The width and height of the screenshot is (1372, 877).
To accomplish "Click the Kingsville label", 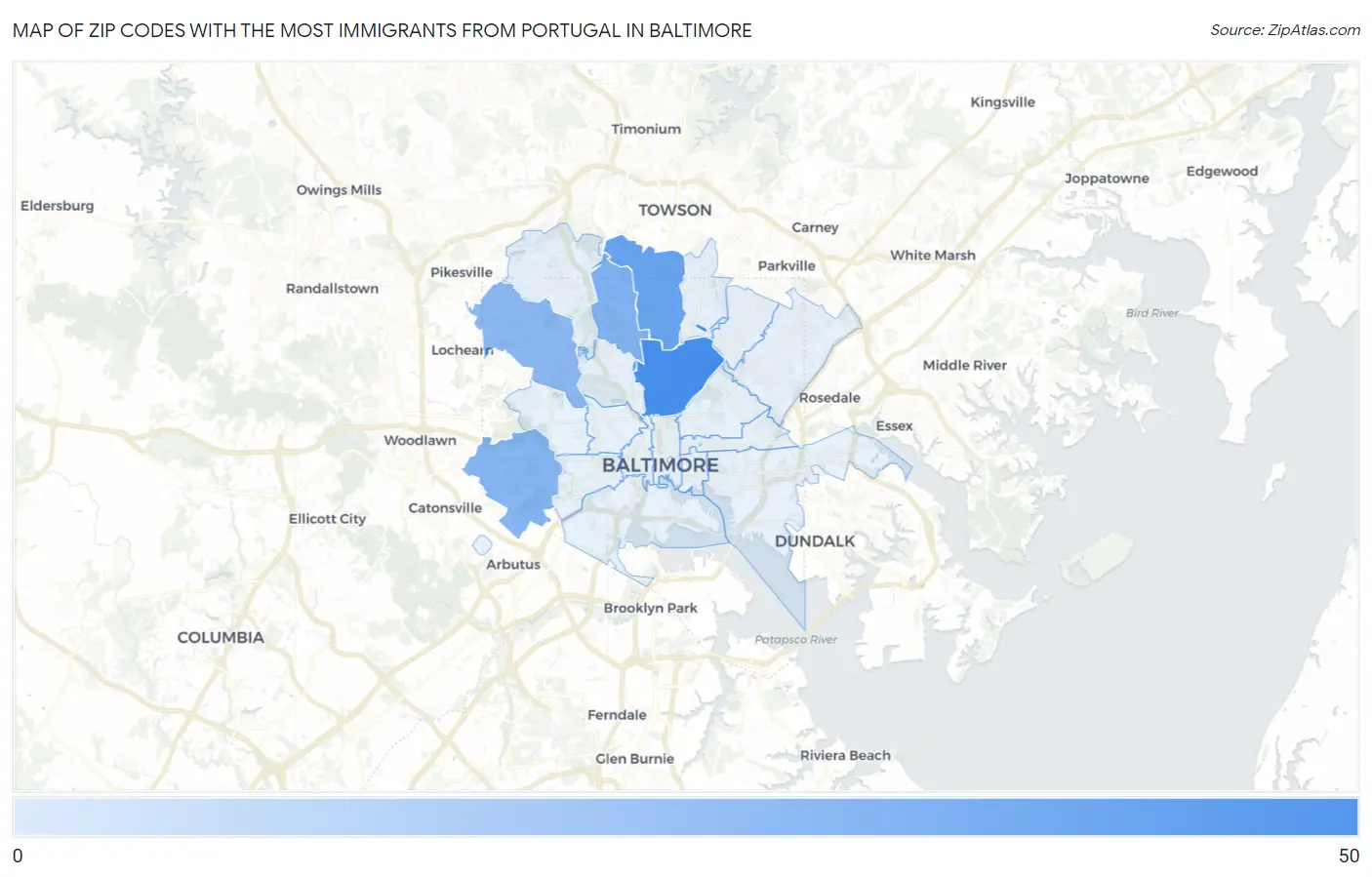I will point(1002,102).
